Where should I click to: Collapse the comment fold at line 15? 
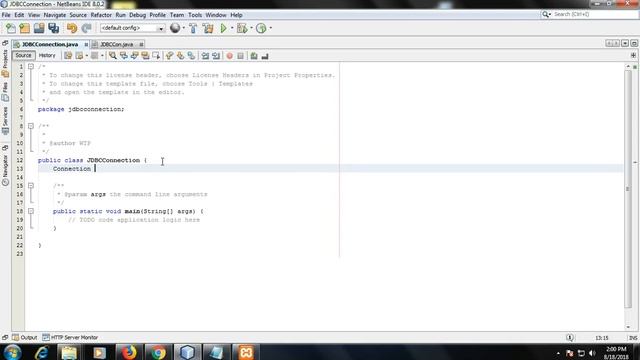pos(31,186)
